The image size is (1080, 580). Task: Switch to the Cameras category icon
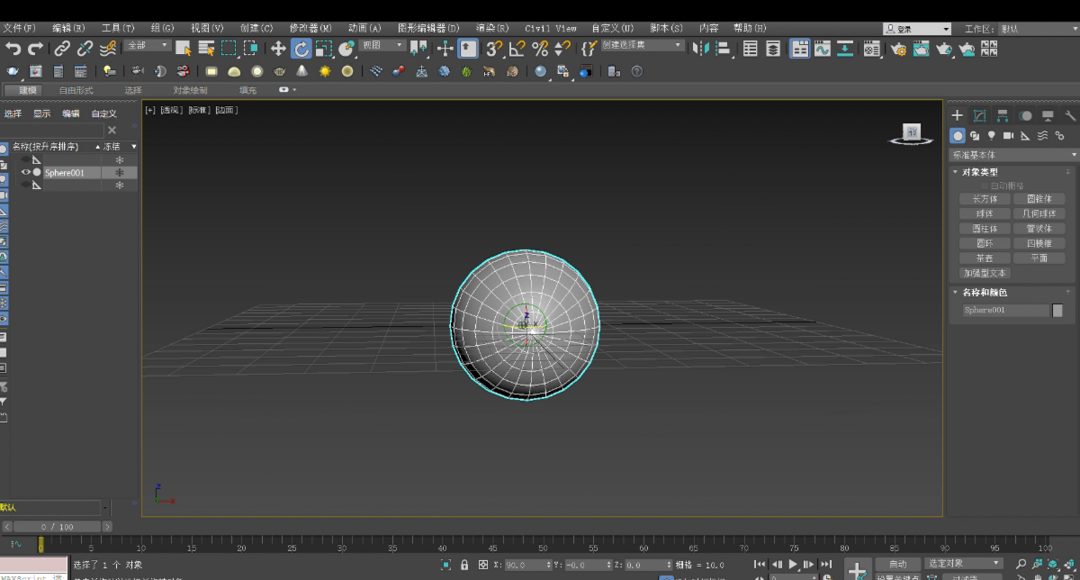(1008, 135)
